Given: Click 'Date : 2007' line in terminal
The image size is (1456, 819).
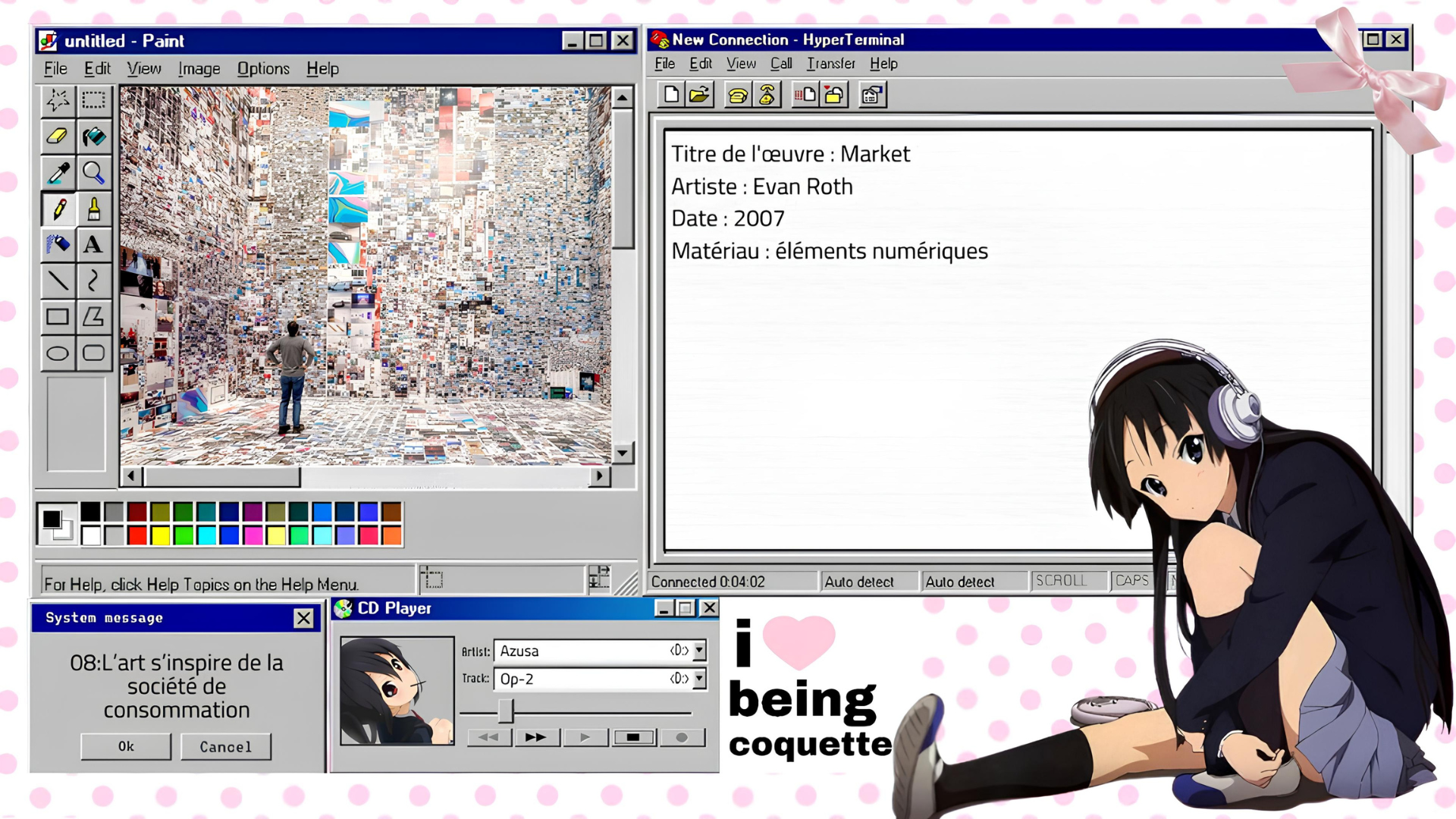Looking at the screenshot, I should 728,218.
